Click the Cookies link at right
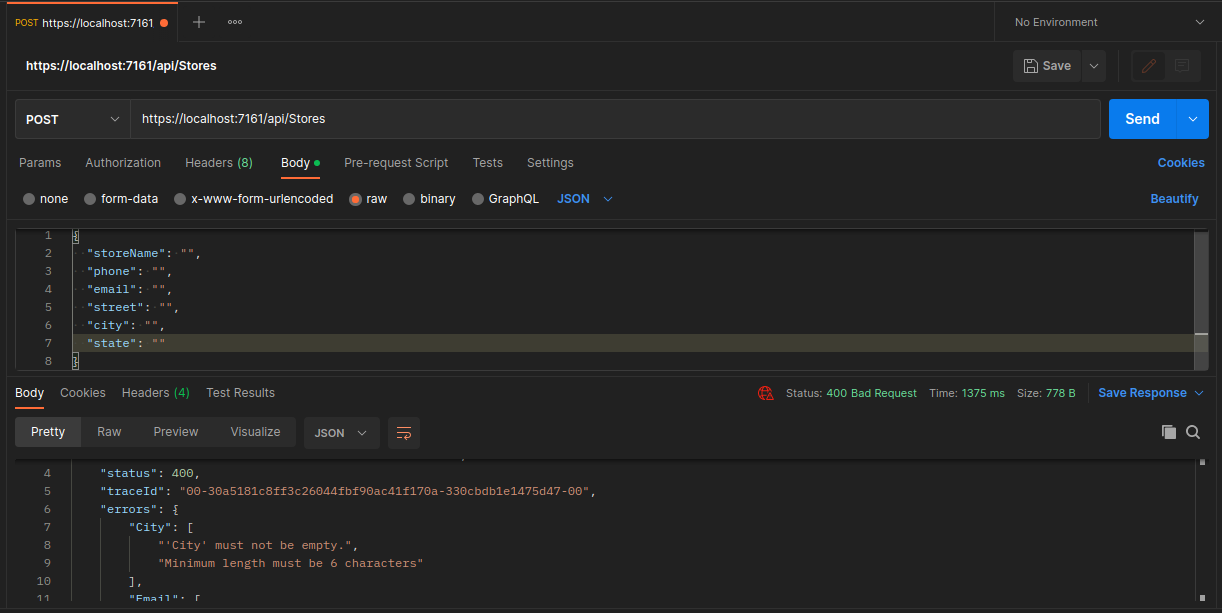The width and height of the screenshot is (1222, 613). coord(1181,163)
